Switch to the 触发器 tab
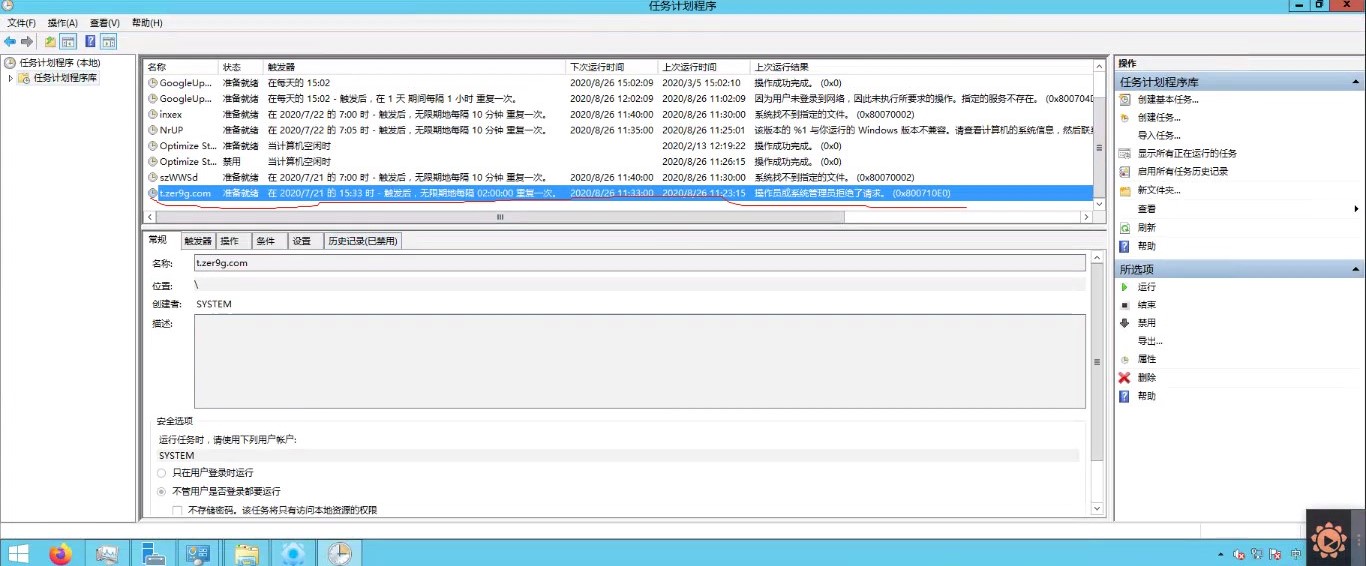The height and width of the screenshot is (566, 1366). [x=198, y=241]
